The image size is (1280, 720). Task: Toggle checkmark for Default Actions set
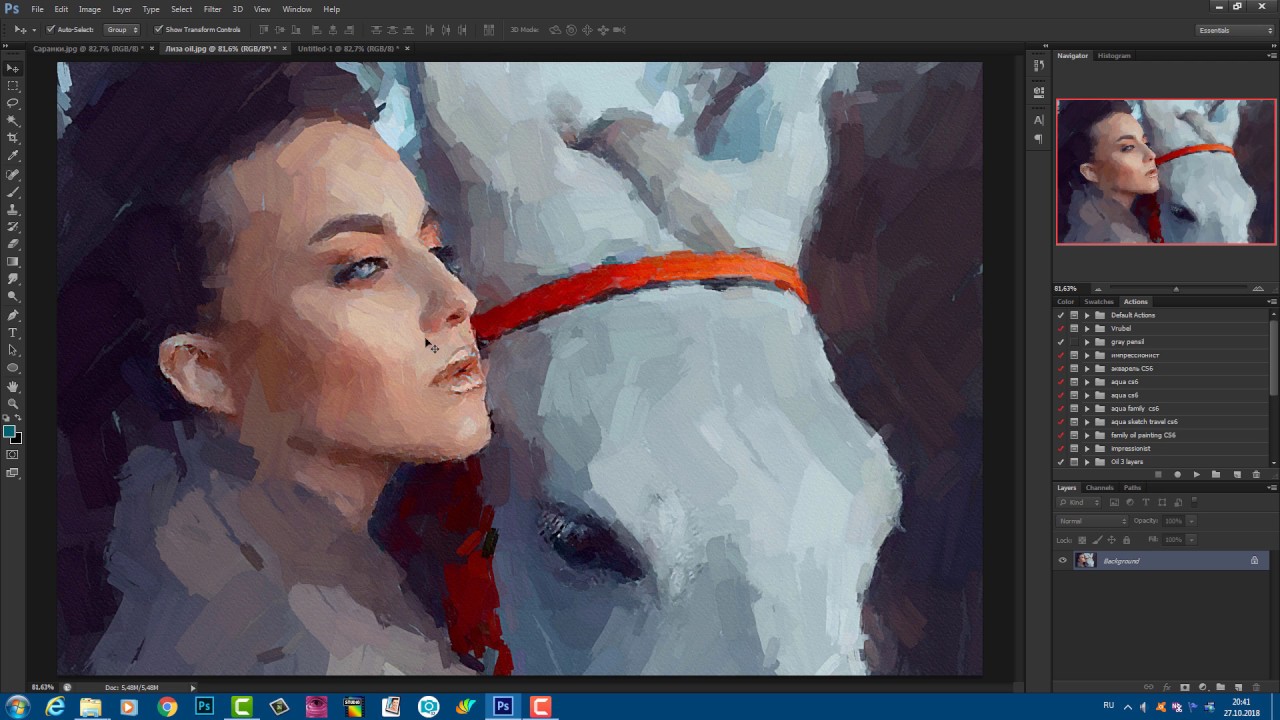click(x=1061, y=315)
